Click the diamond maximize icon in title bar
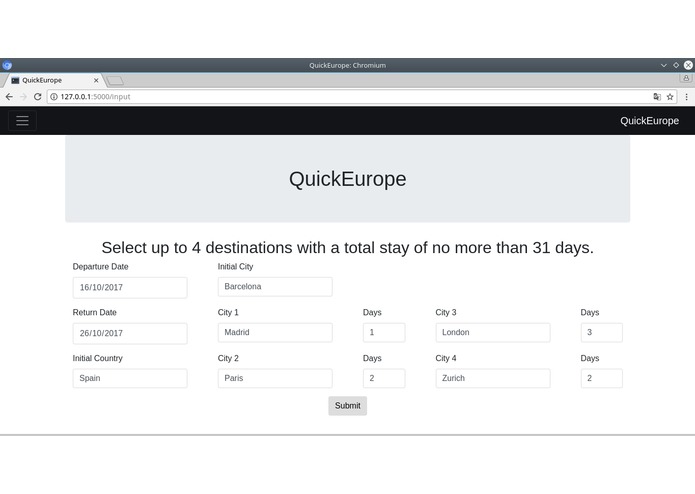 [676, 65]
